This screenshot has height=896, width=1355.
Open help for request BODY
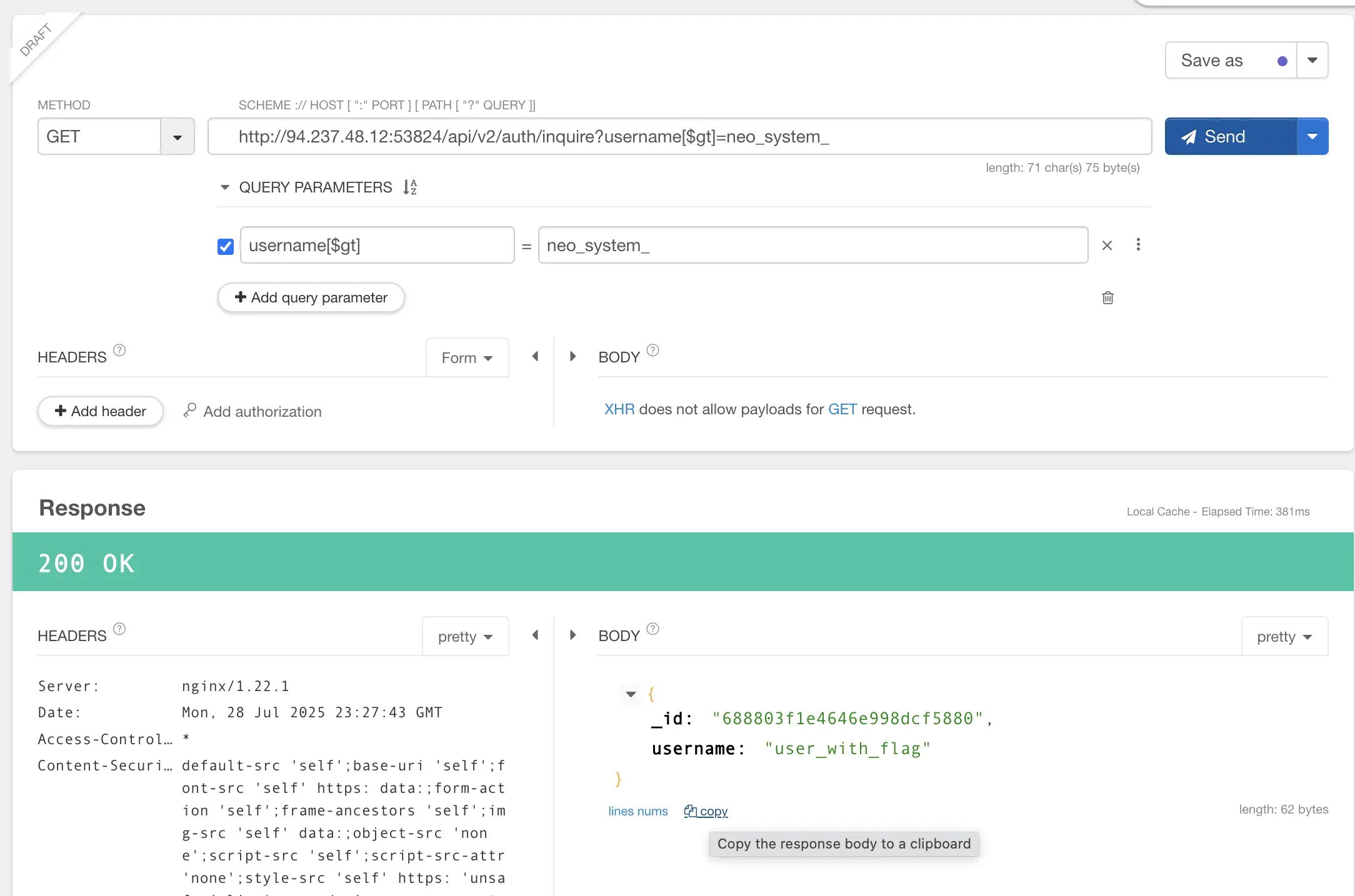click(x=652, y=350)
